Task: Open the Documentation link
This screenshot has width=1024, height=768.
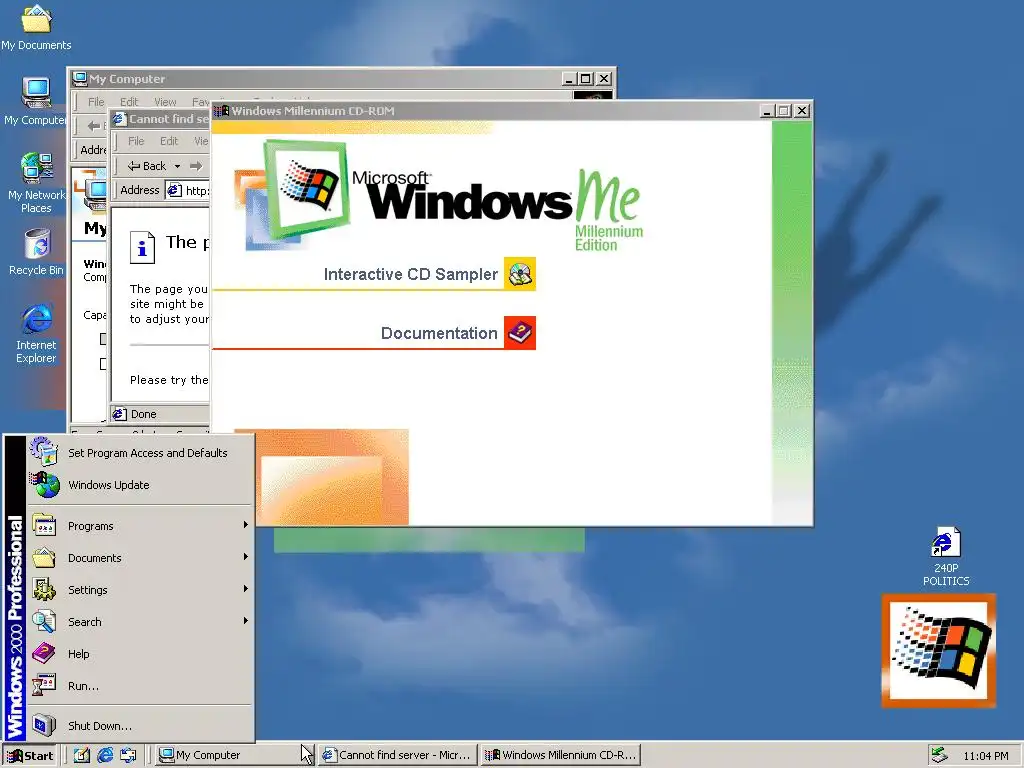Action: pos(439,333)
